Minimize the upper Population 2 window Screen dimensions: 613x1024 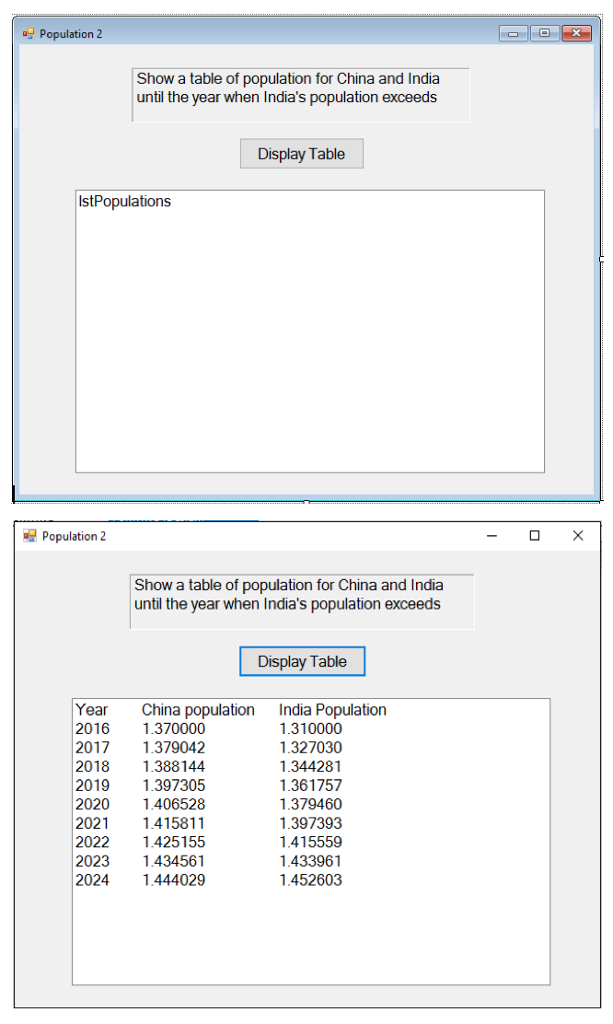(513, 33)
